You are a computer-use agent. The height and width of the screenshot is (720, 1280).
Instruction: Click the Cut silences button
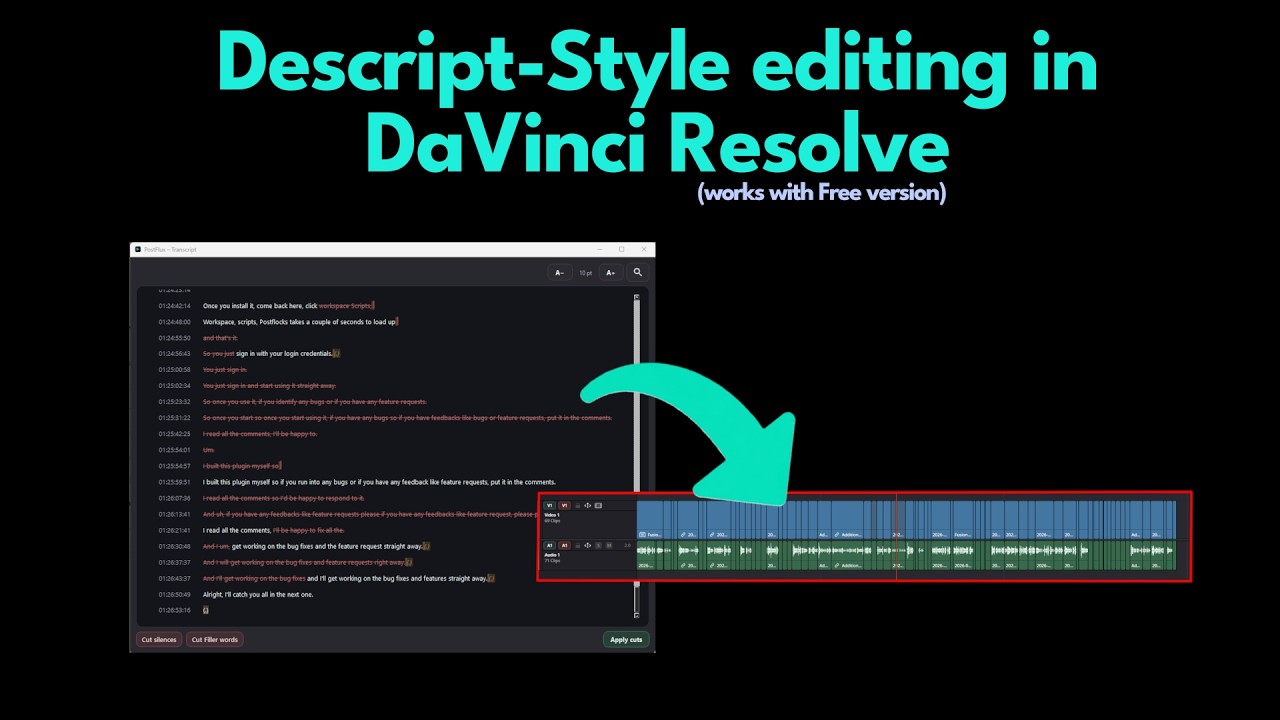[159, 639]
